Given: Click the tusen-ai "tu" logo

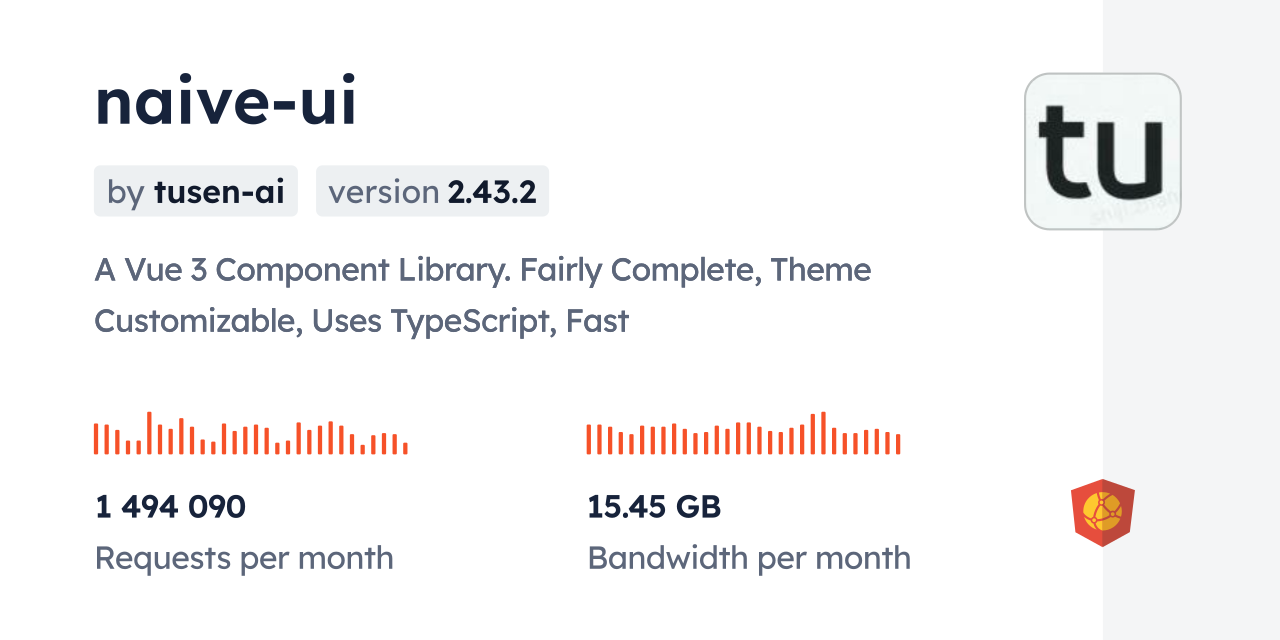Looking at the screenshot, I should (x=1103, y=151).
